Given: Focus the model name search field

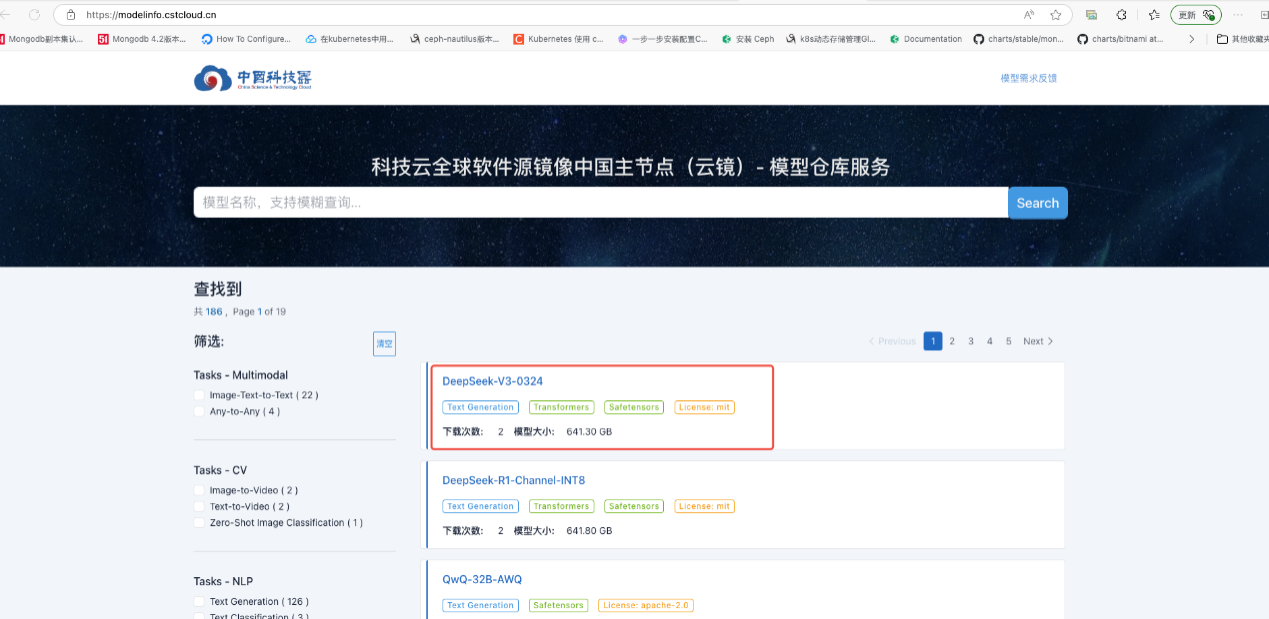Looking at the screenshot, I should (x=600, y=203).
